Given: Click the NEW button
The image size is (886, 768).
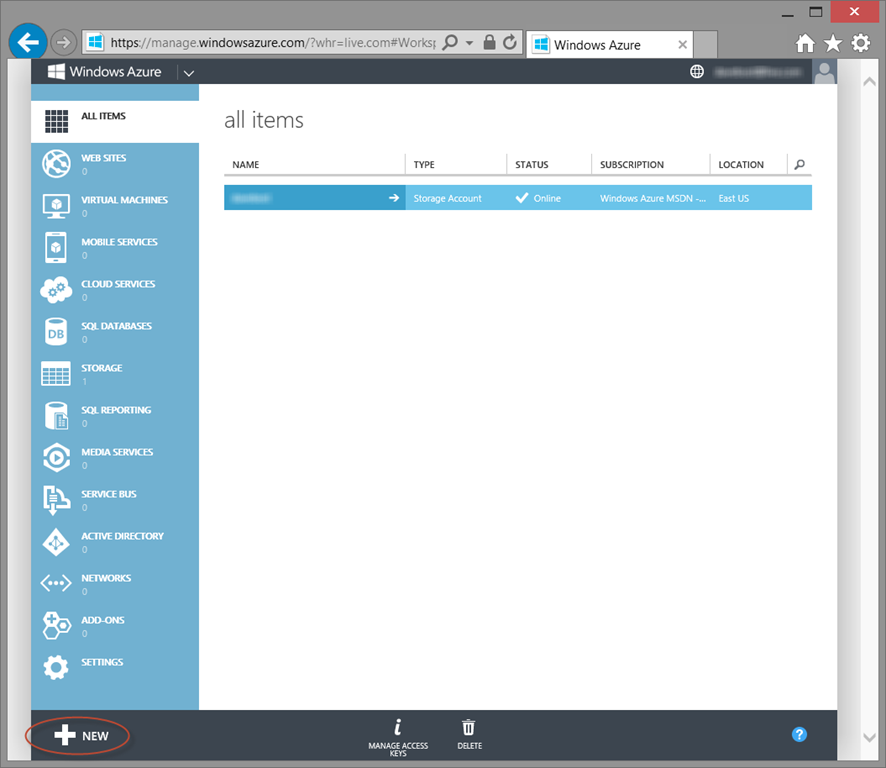Looking at the screenshot, I should pos(81,736).
